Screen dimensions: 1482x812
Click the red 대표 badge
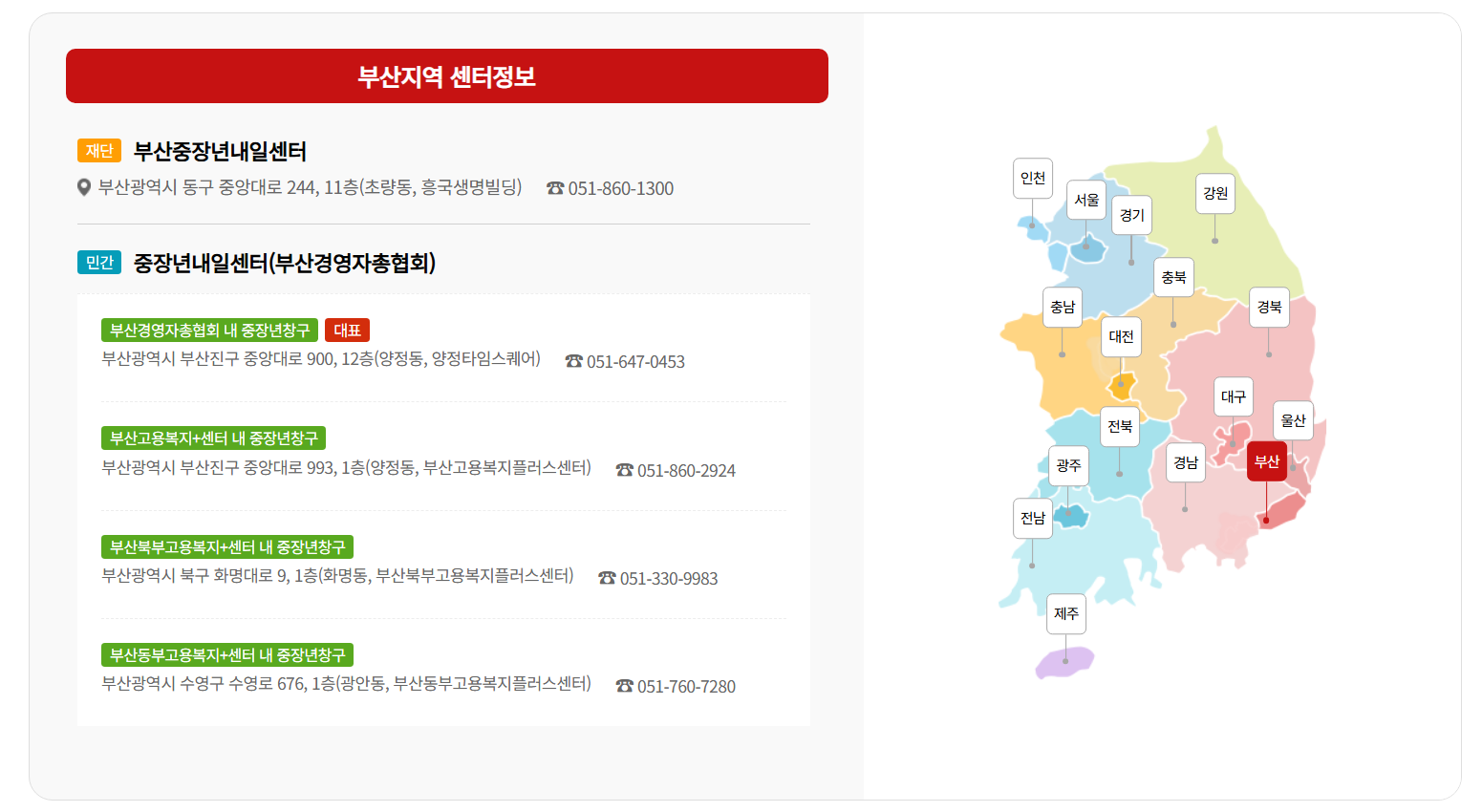pos(347,331)
